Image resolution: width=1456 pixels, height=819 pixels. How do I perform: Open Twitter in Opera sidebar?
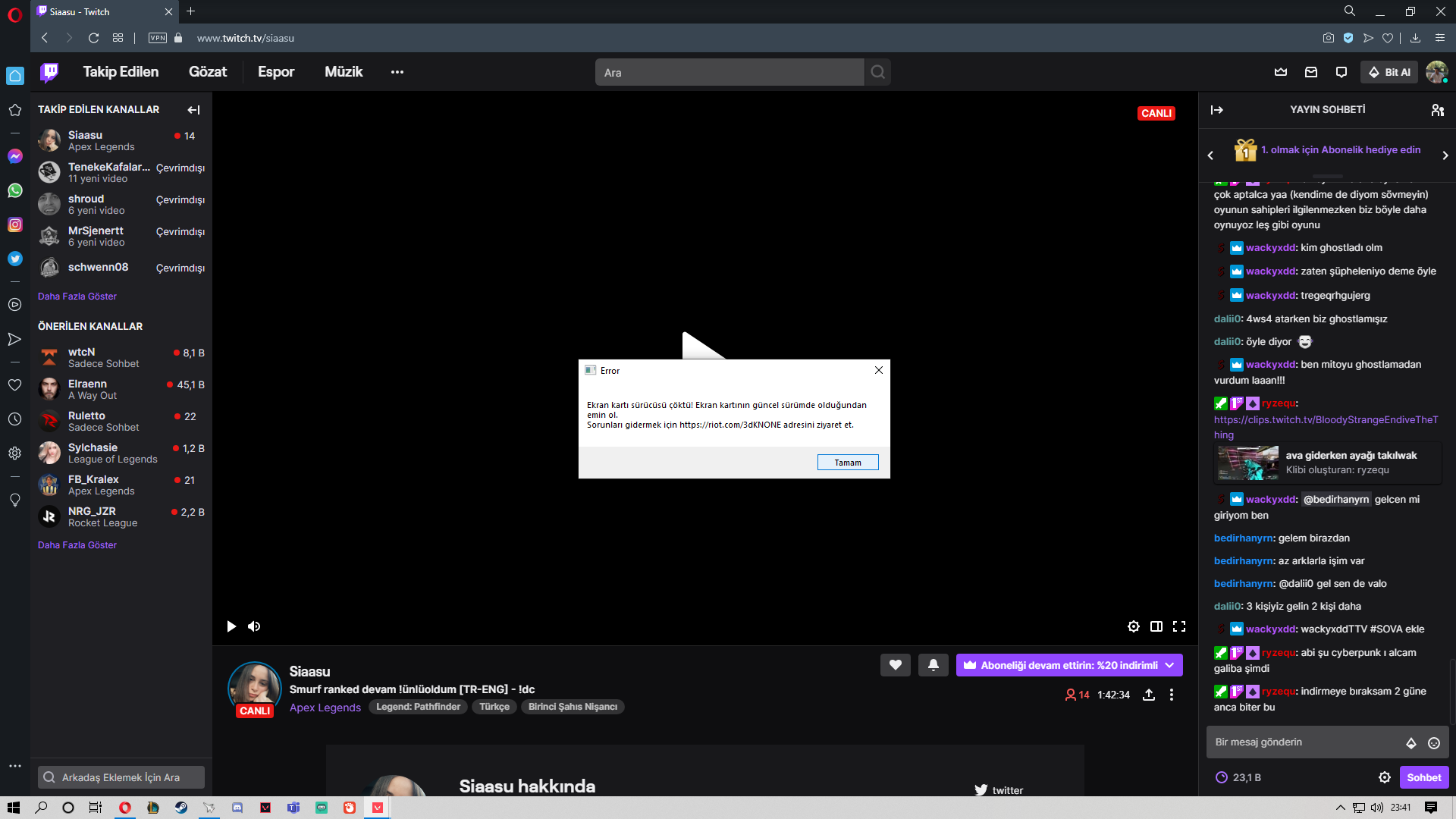click(15, 259)
